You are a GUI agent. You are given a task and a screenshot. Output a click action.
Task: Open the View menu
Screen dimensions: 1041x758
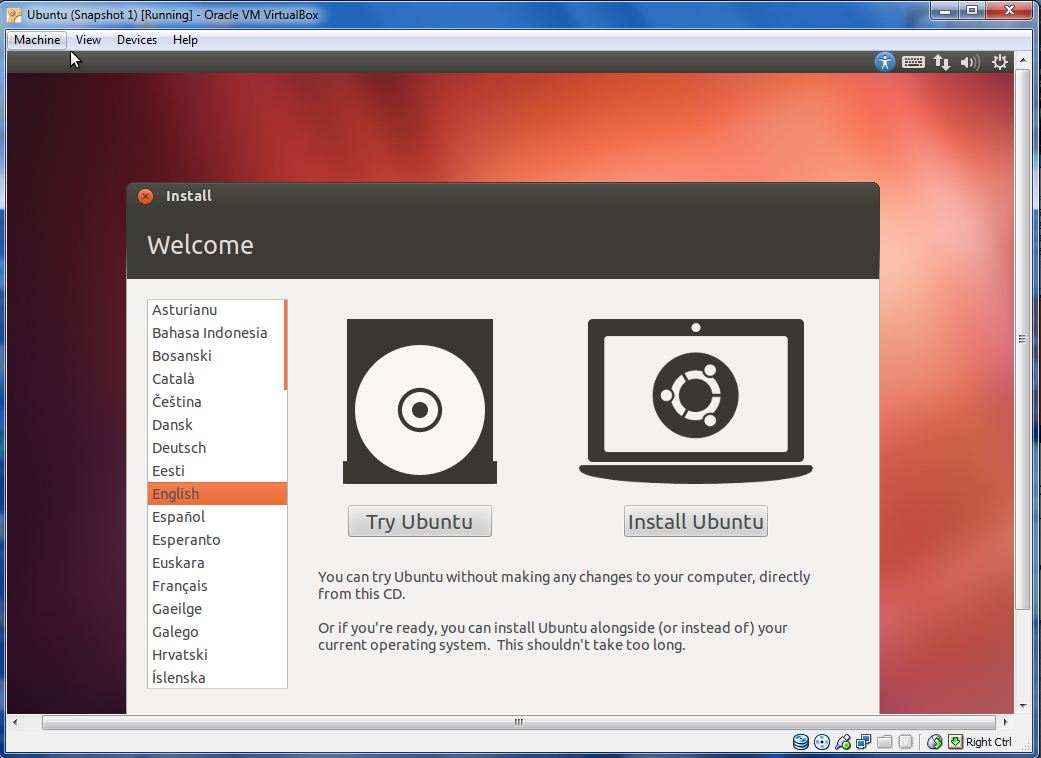point(88,40)
